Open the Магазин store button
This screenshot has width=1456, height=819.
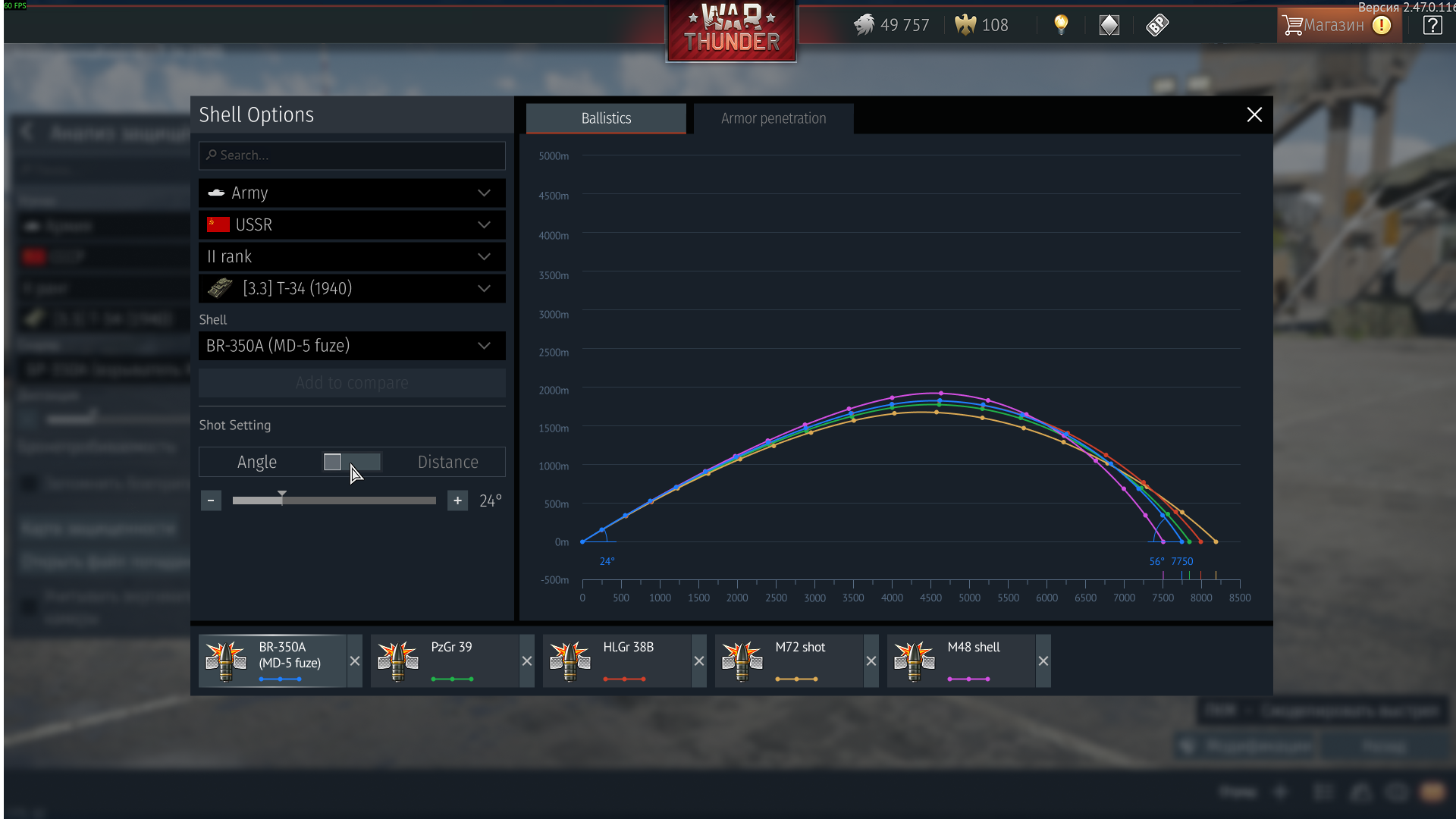[1333, 25]
